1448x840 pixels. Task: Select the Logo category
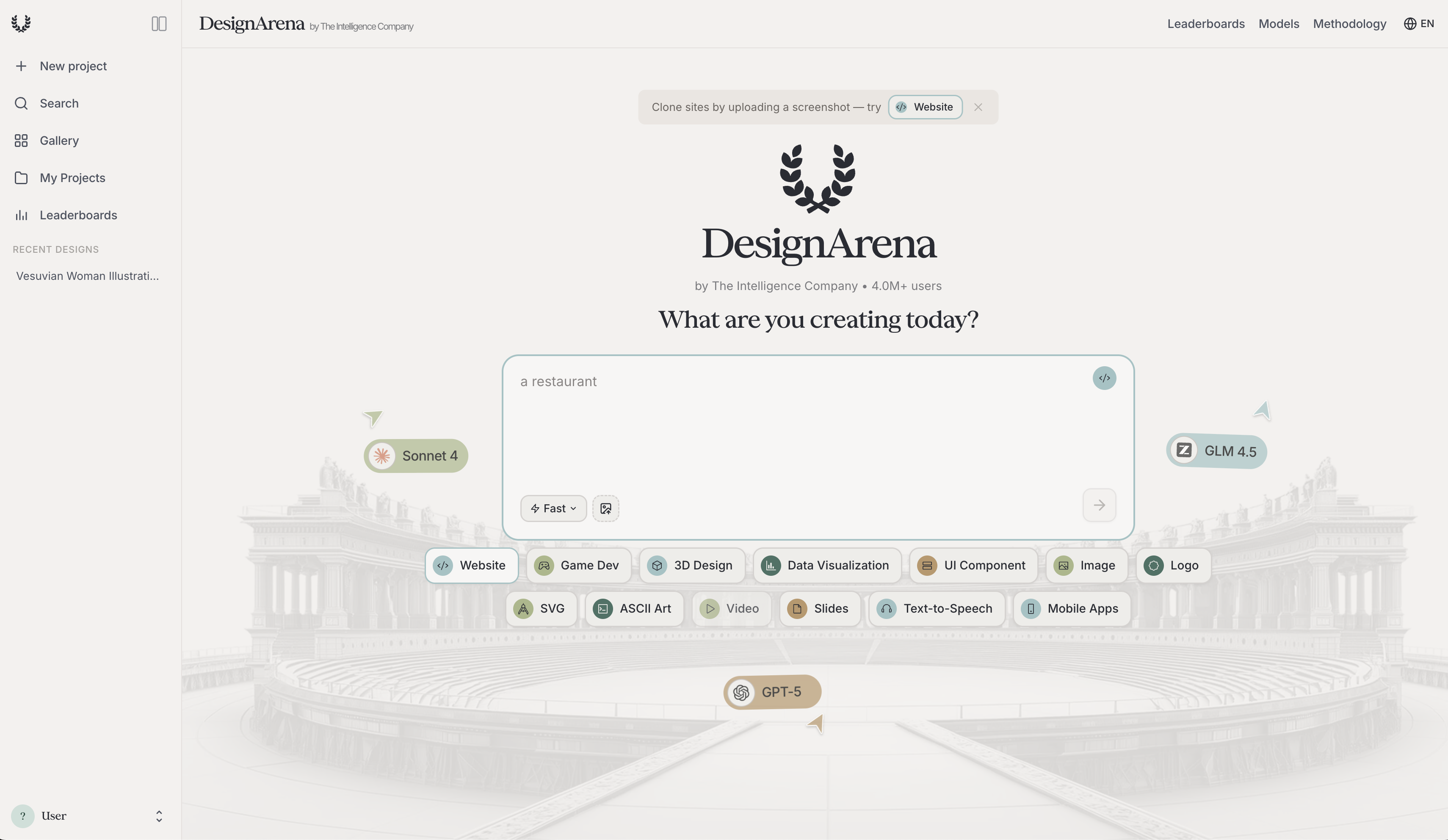pyautogui.click(x=1173, y=565)
